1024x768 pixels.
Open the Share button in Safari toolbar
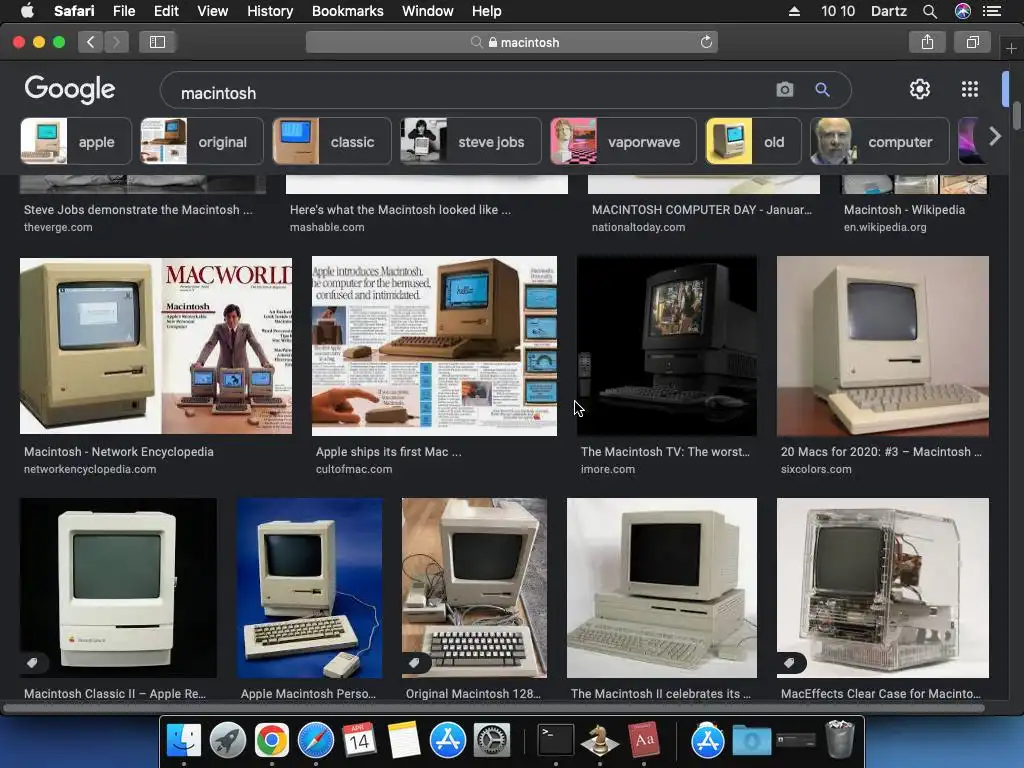point(927,42)
